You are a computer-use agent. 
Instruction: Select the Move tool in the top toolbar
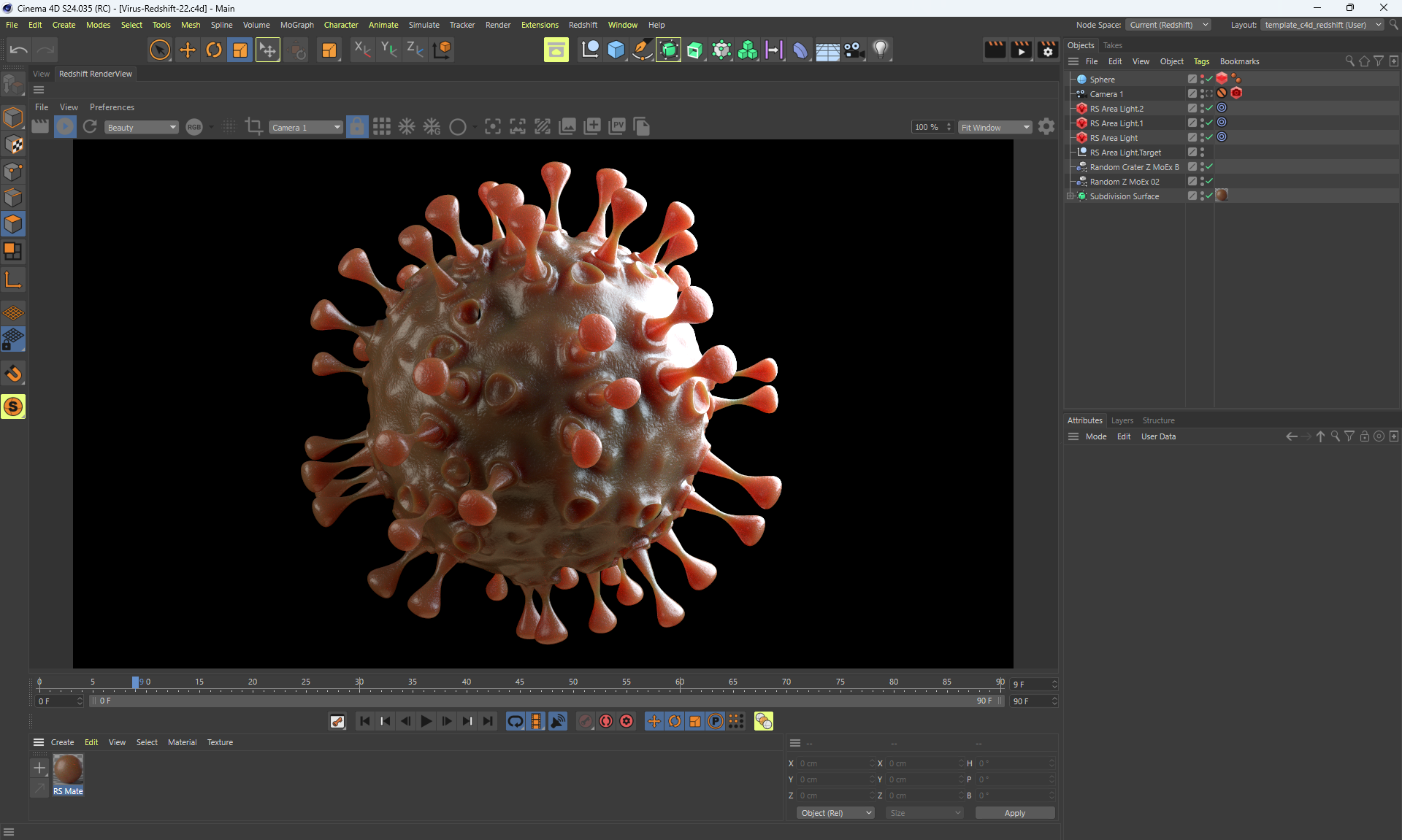[188, 50]
